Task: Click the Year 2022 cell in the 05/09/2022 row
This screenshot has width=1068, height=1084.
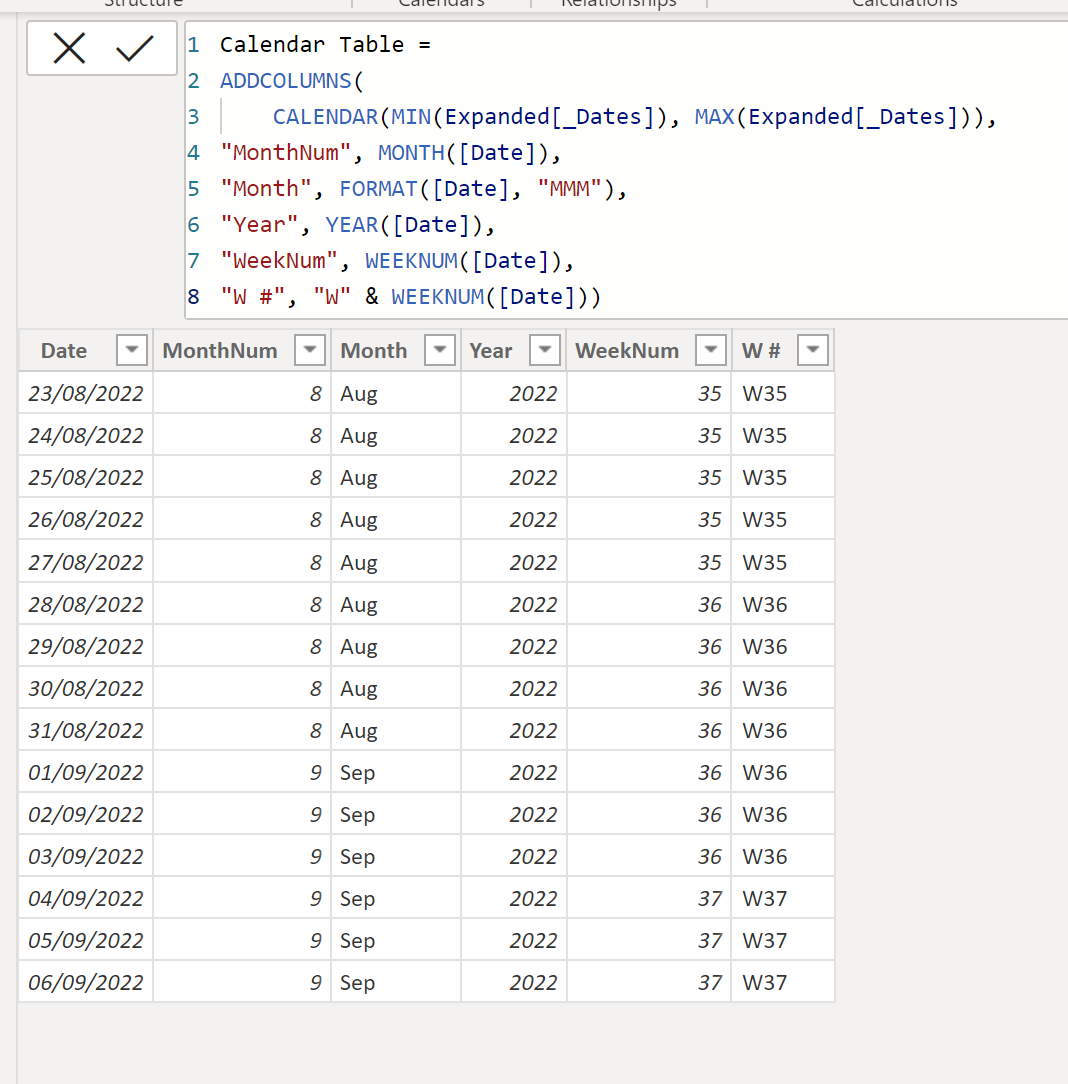Action: tap(514, 941)
